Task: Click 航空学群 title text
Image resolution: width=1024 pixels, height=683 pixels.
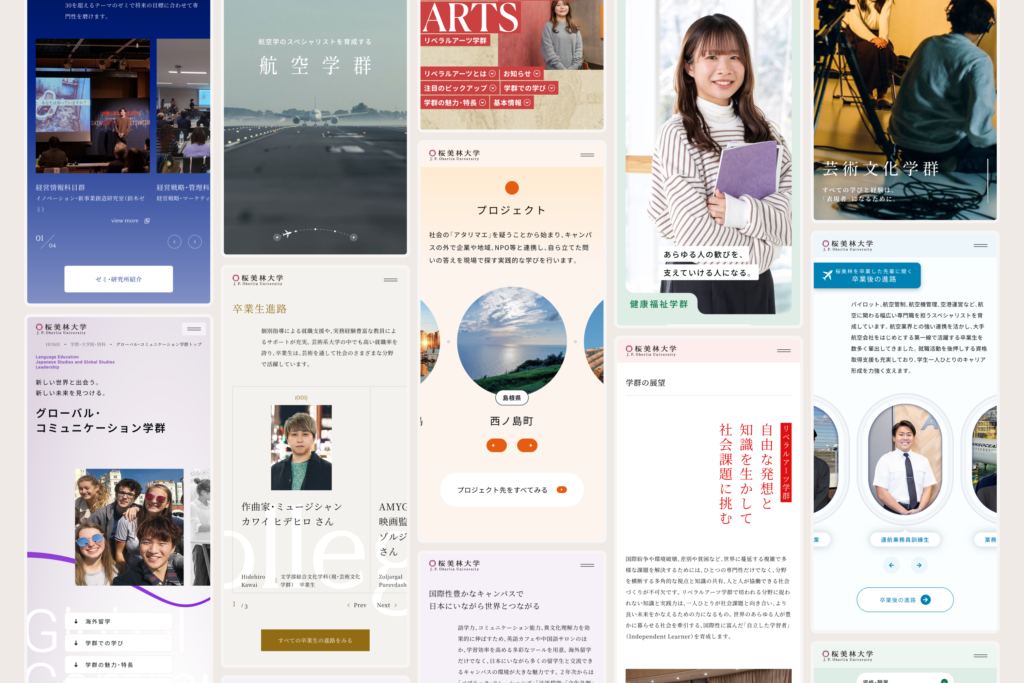Action: 315,65
